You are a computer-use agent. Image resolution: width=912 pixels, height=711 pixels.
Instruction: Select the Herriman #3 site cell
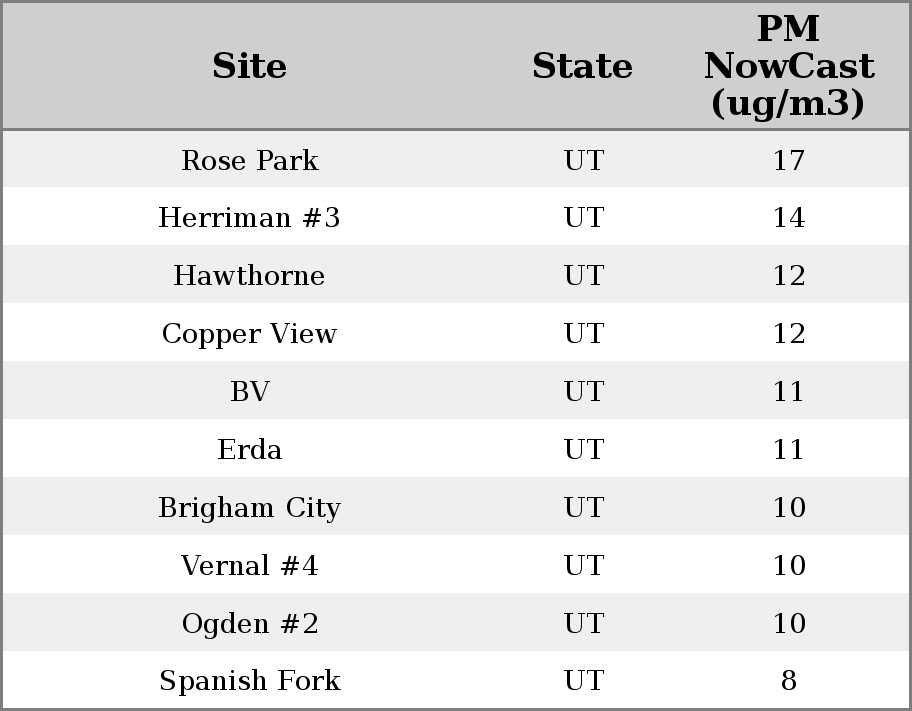coord(249,218)
